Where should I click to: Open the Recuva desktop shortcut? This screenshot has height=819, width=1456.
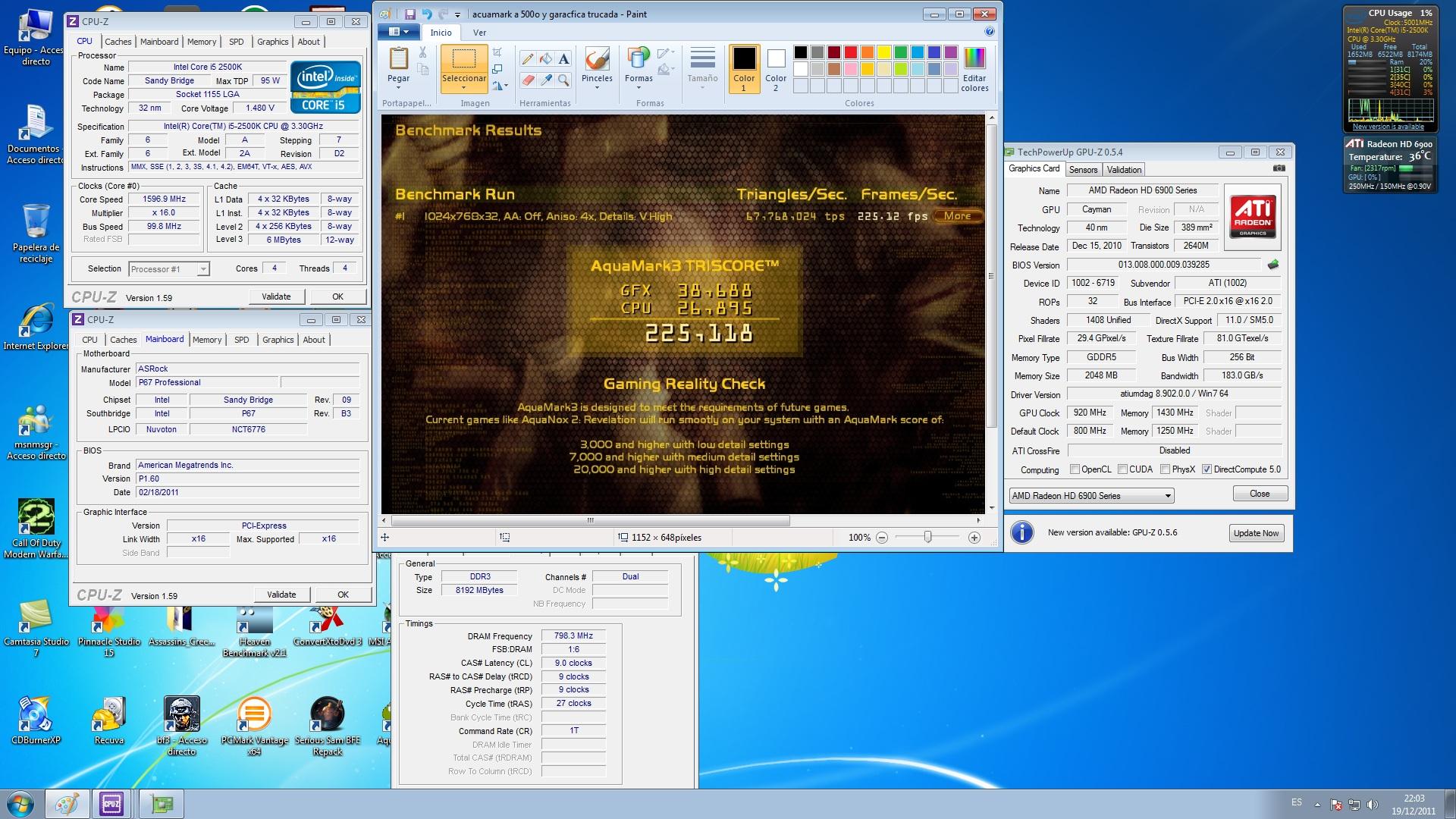pyautogui.click(x=109, y=720)
